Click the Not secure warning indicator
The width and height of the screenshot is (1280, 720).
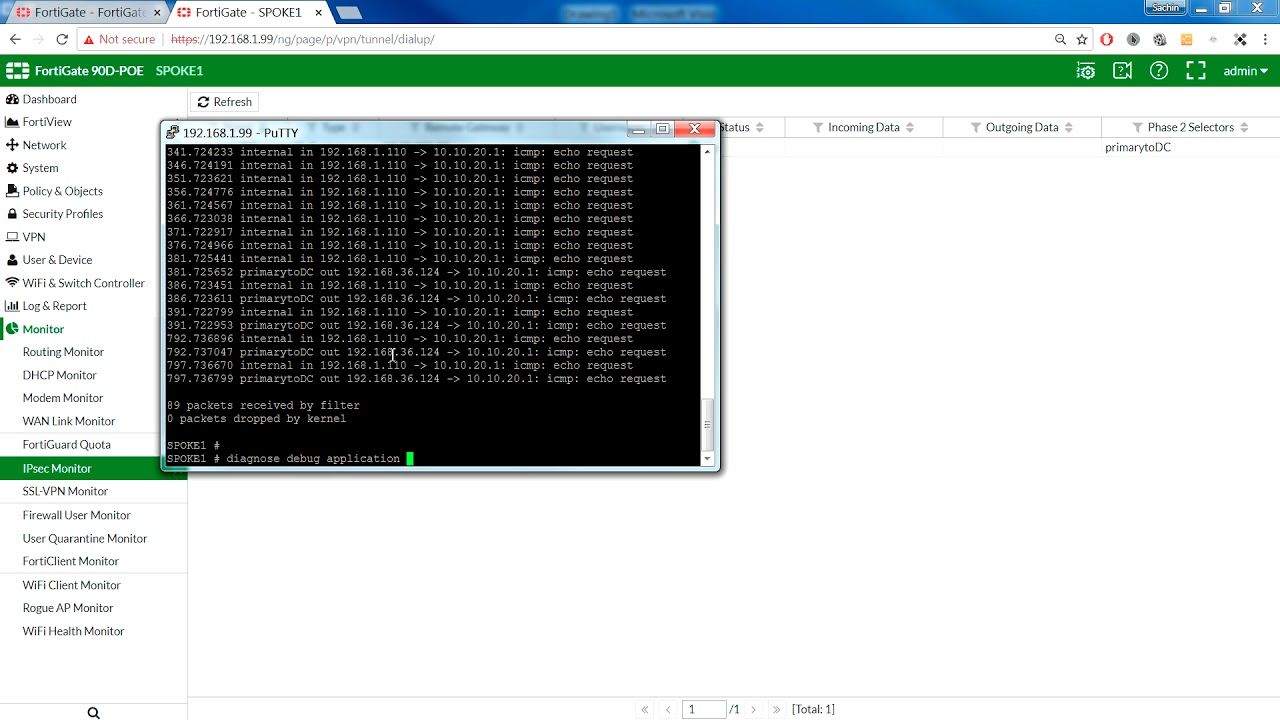coord(119,39)
